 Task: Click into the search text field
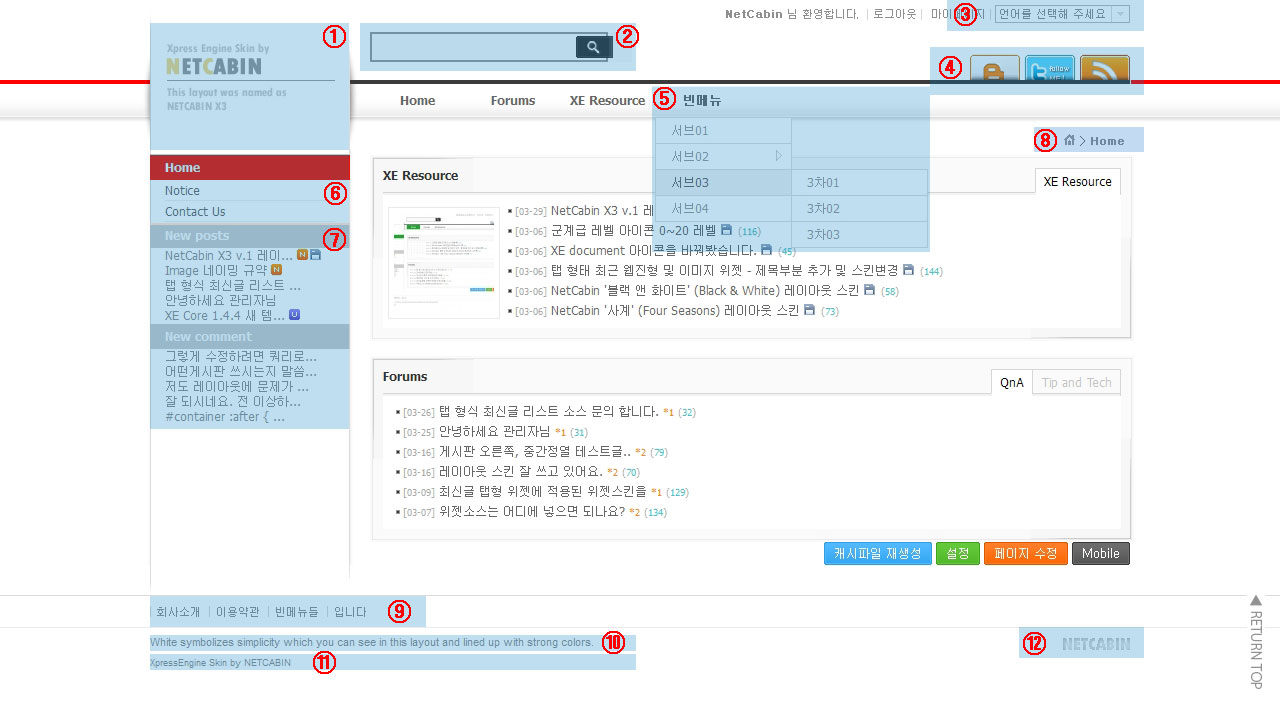pyautogui.click(x=473, y=47)
